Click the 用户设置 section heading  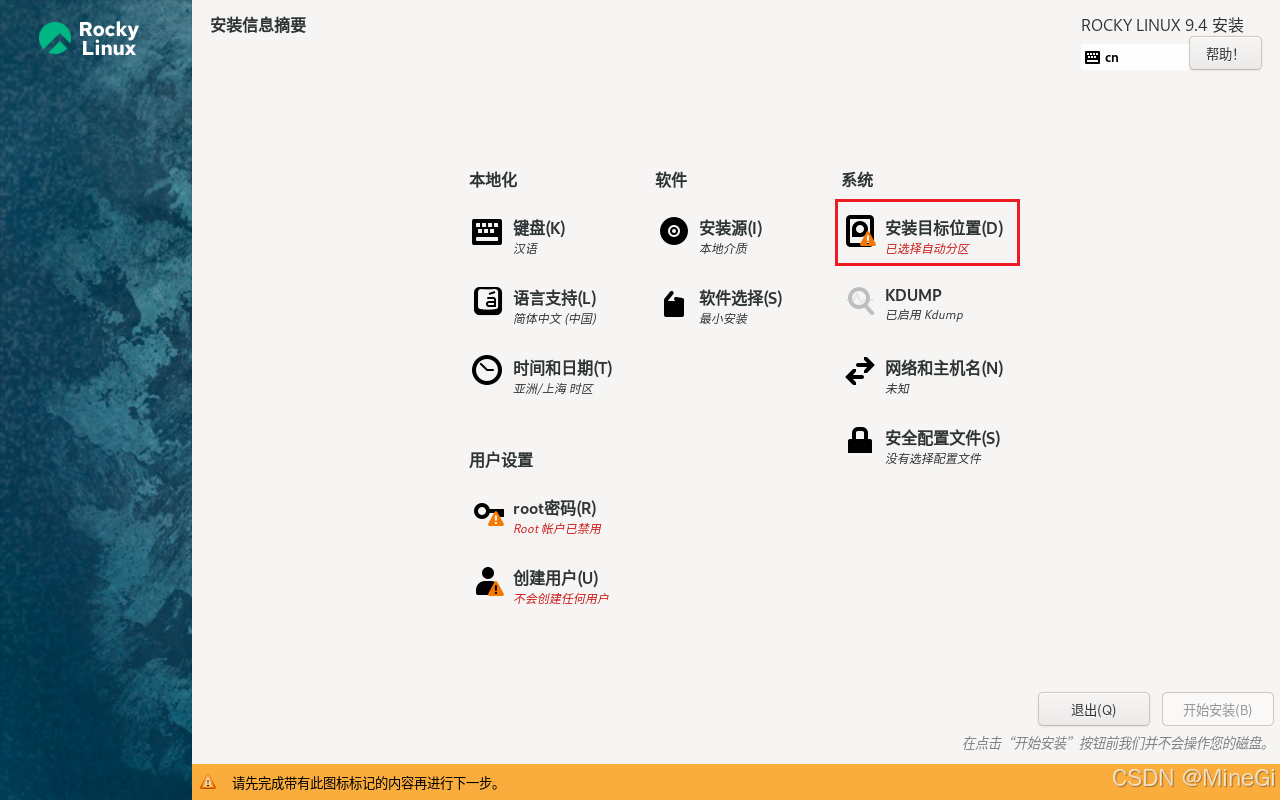point(501,460)
